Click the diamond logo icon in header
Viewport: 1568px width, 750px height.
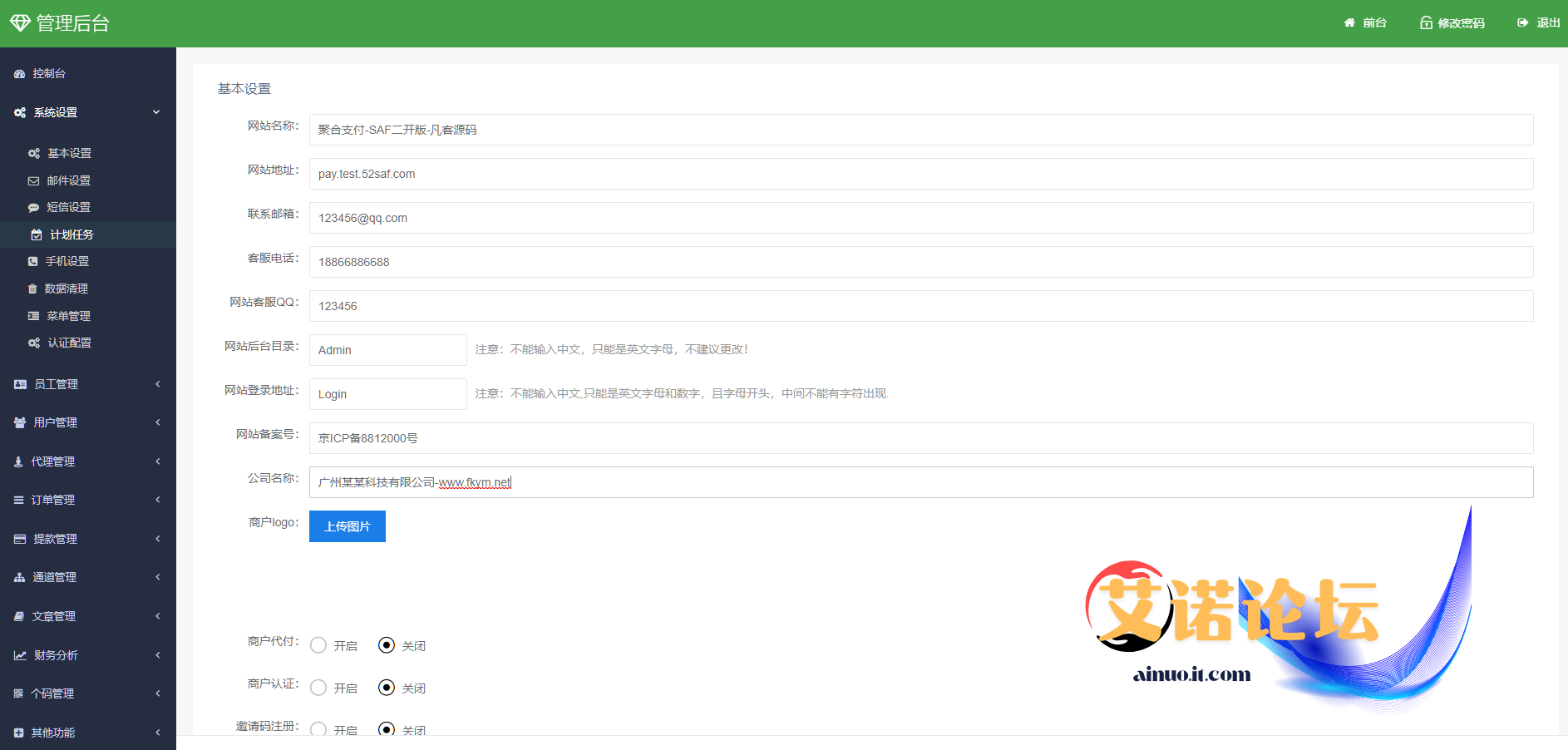point(20,23)
